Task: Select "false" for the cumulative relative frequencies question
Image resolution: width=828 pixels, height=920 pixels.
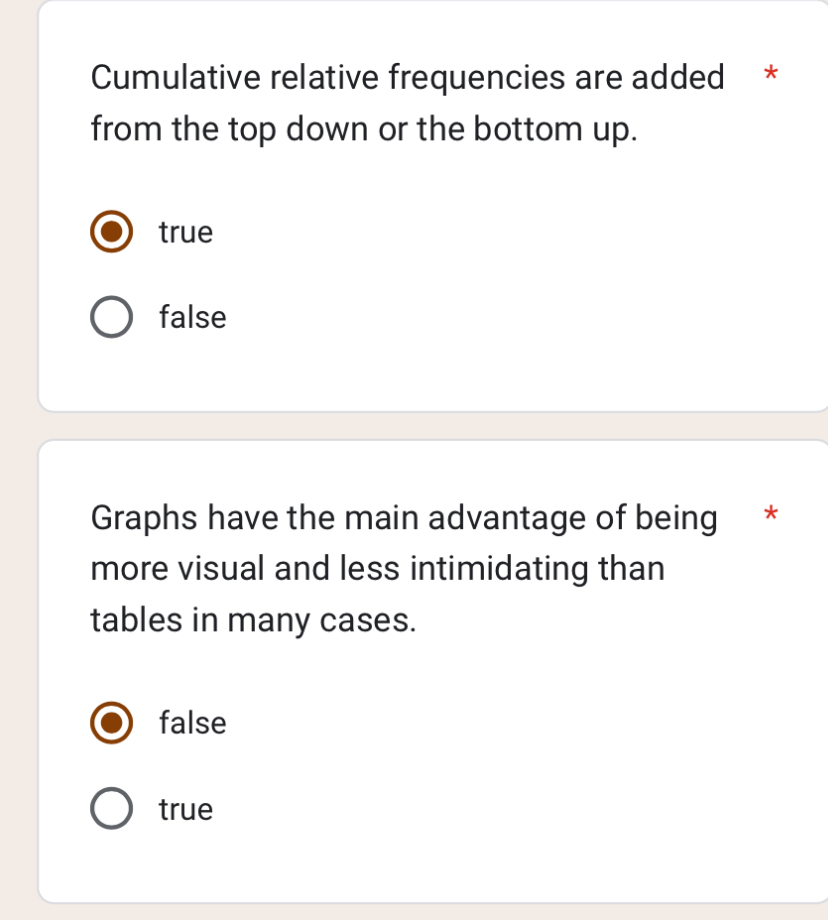Action: pyautogui.click(x=111, y=317)
